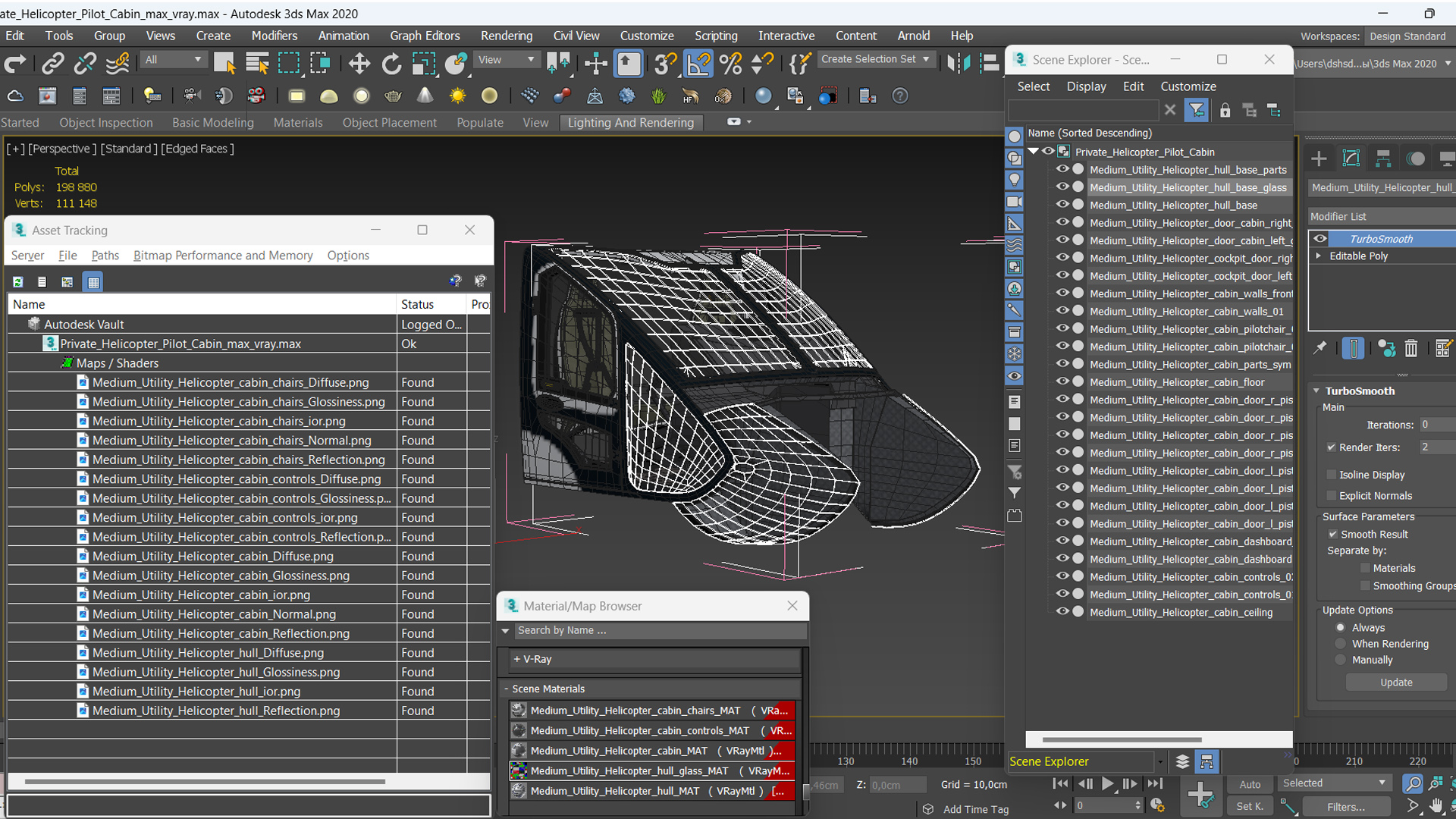This screenshot has width=1456, height=819.
Task: Click the lock icon in Scene Explorer
Action: 1225,110
